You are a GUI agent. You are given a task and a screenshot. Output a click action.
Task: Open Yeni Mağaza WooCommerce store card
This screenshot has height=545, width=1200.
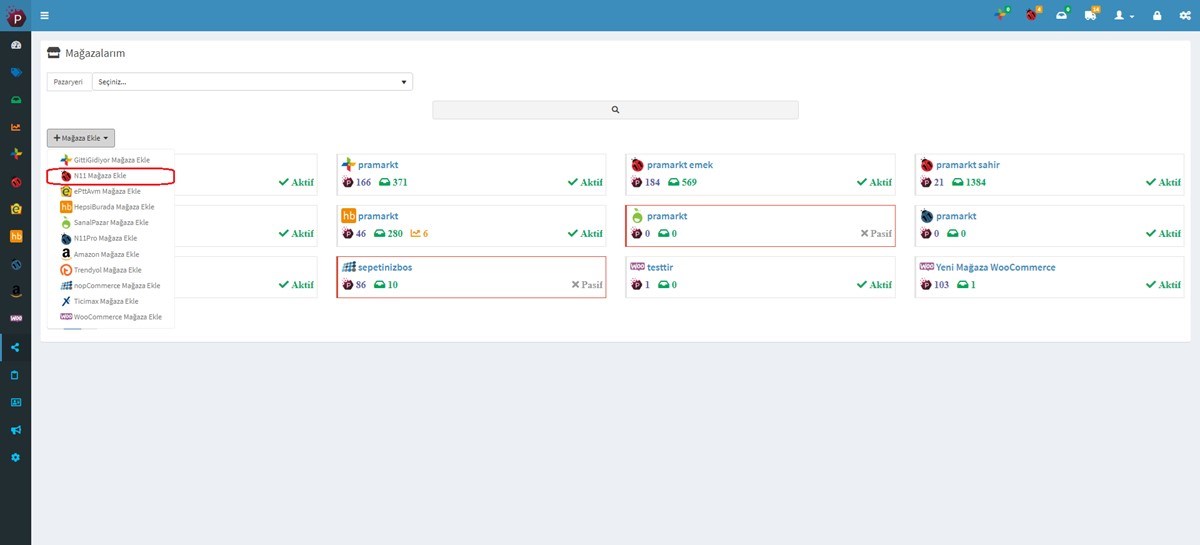coord(1050,278)
